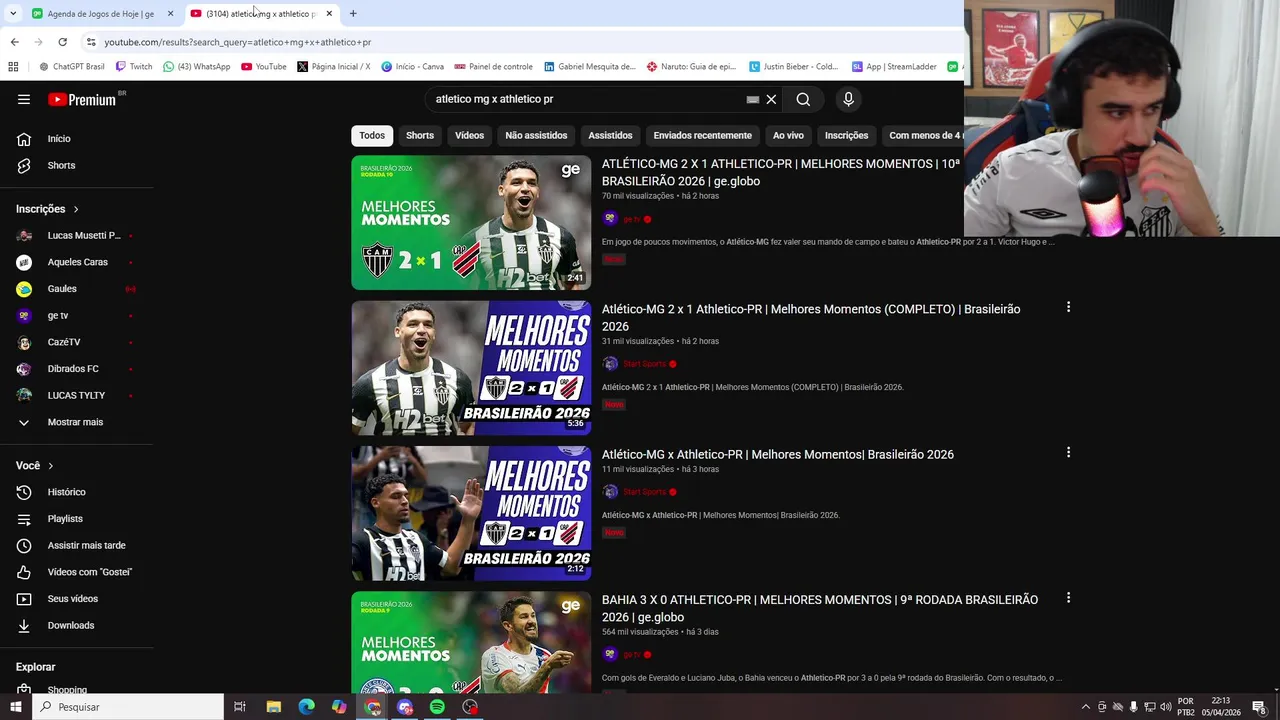Expand the Você section
The width and height of the screenshot is (1280, 720).
pos(35,465)
